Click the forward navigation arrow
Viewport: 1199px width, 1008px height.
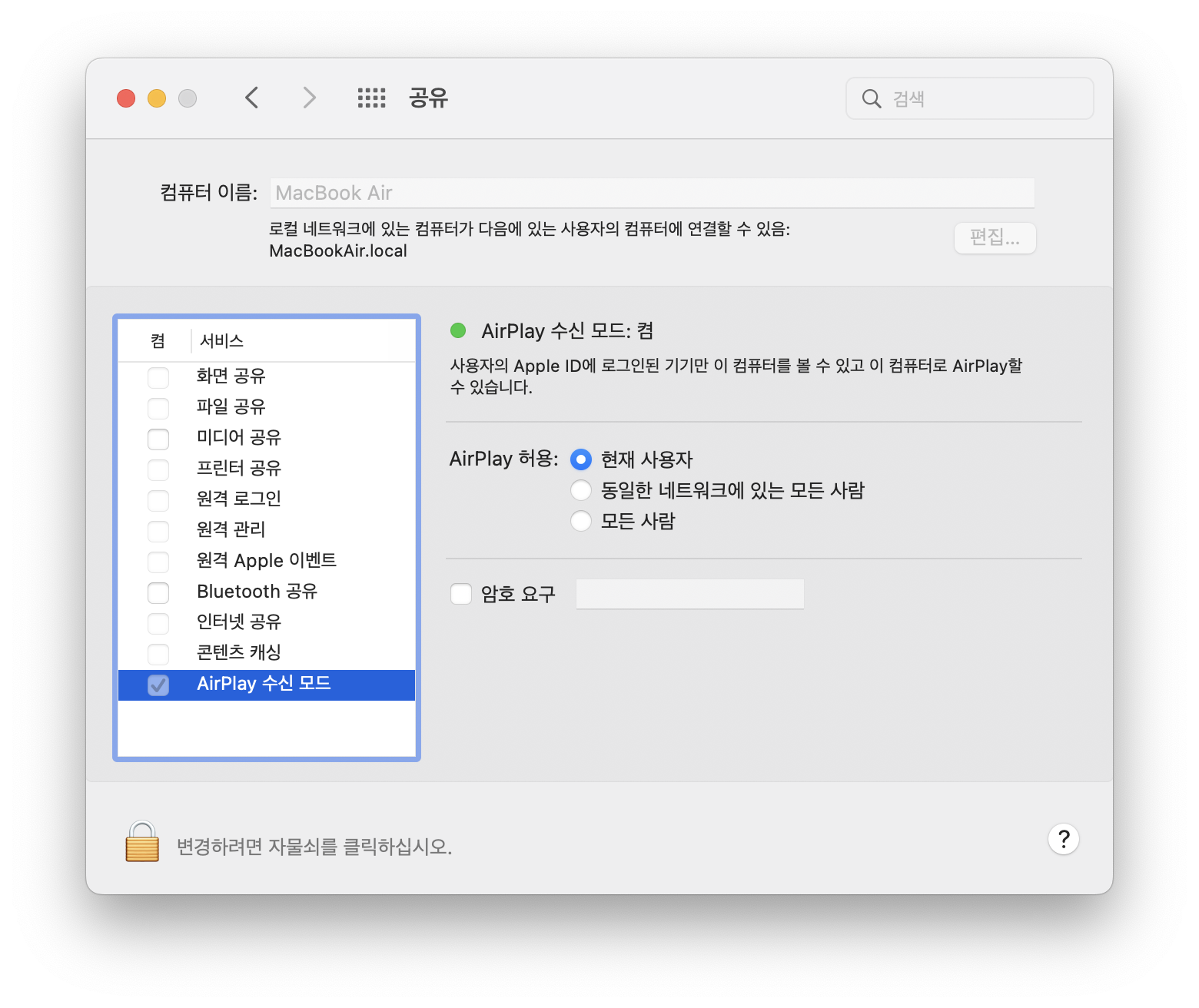pos(309,98)
